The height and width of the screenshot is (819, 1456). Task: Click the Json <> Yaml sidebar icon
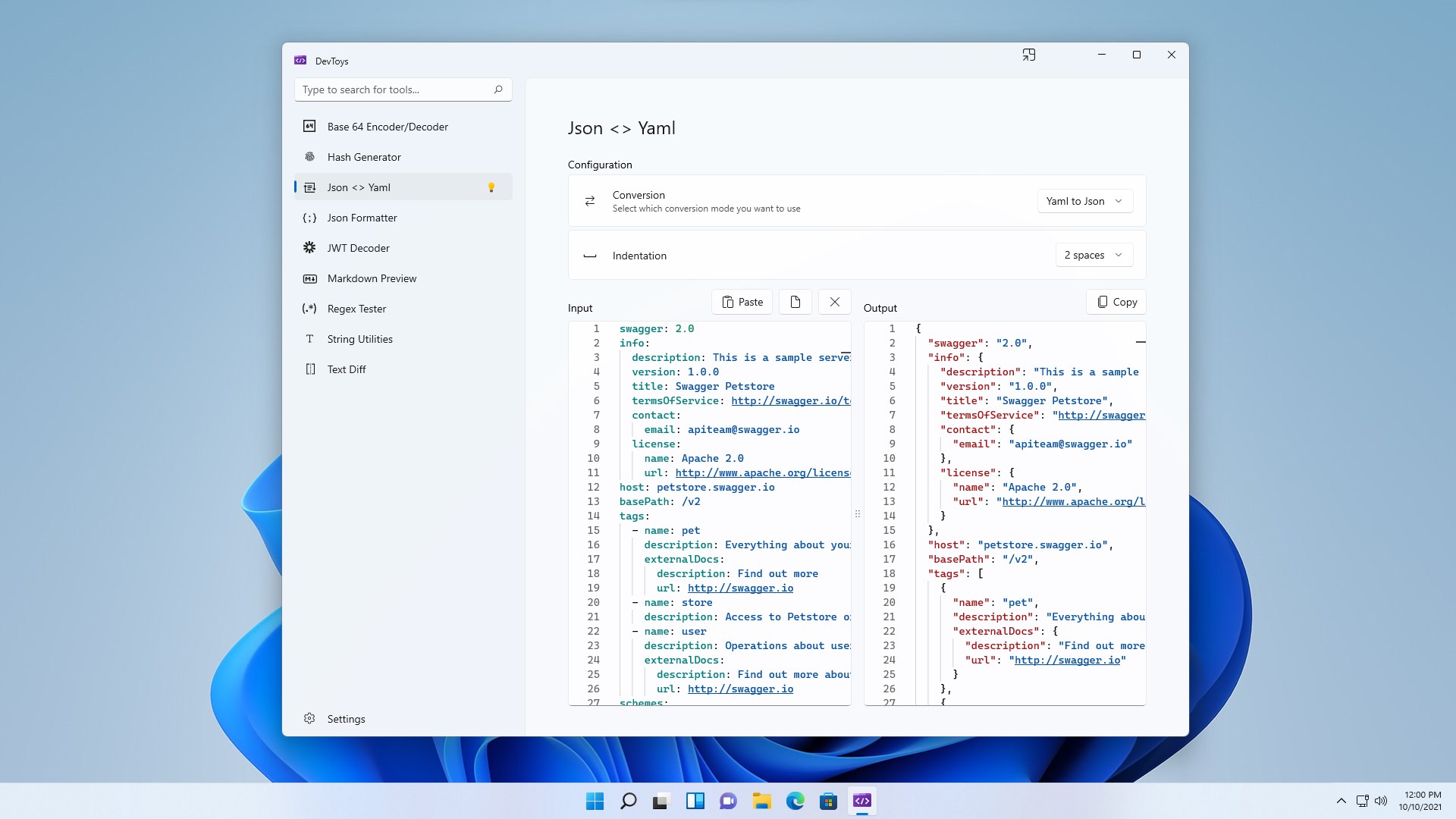pos(309,187)
